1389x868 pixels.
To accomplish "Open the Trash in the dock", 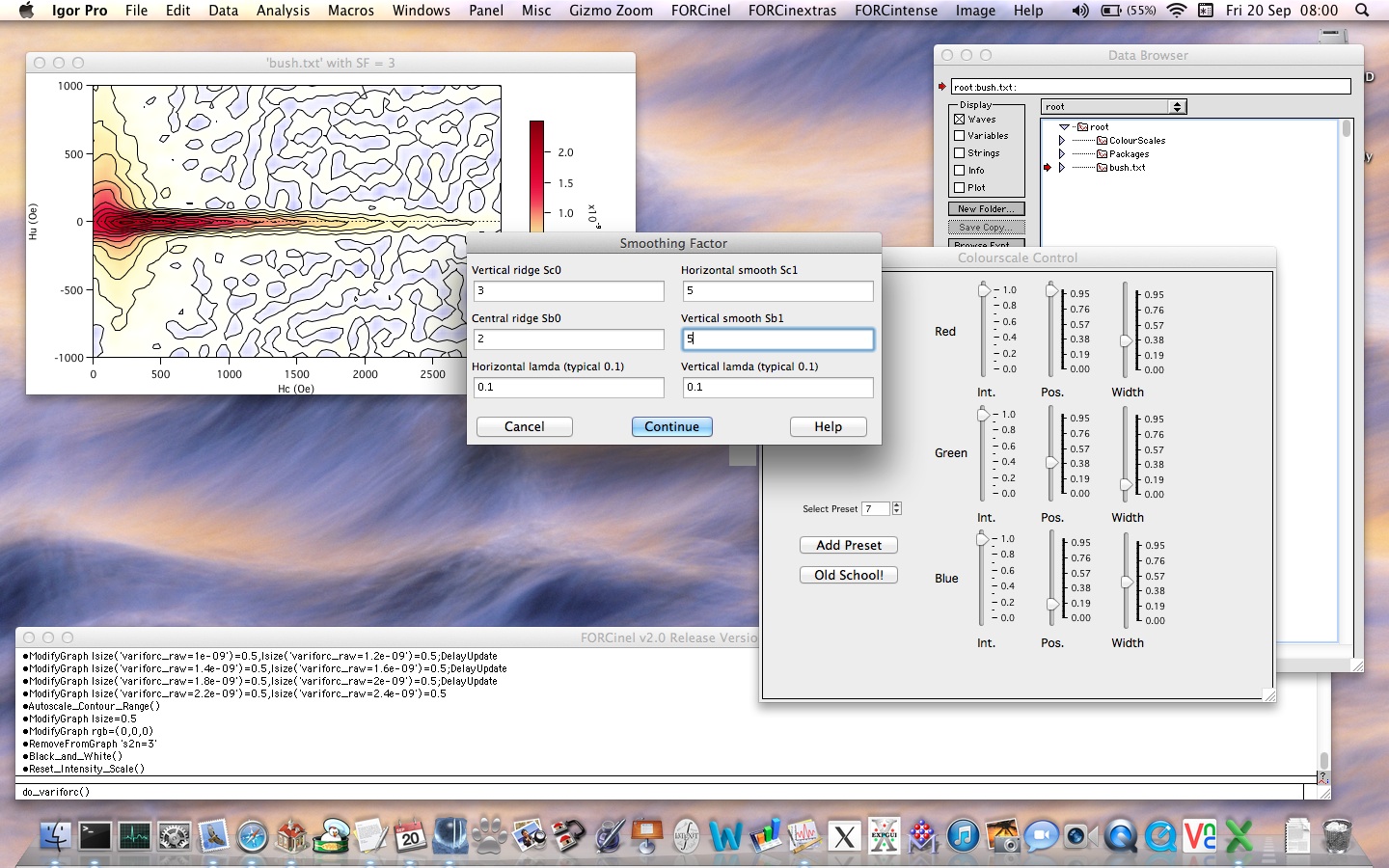I will [x=1337, y=835].
